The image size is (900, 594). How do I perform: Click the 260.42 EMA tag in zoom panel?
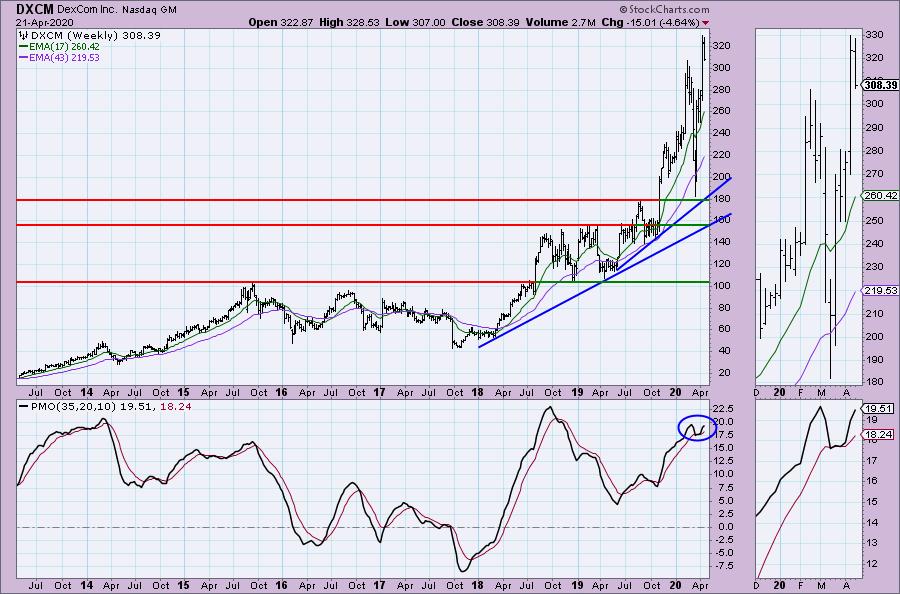pos(881,196)
